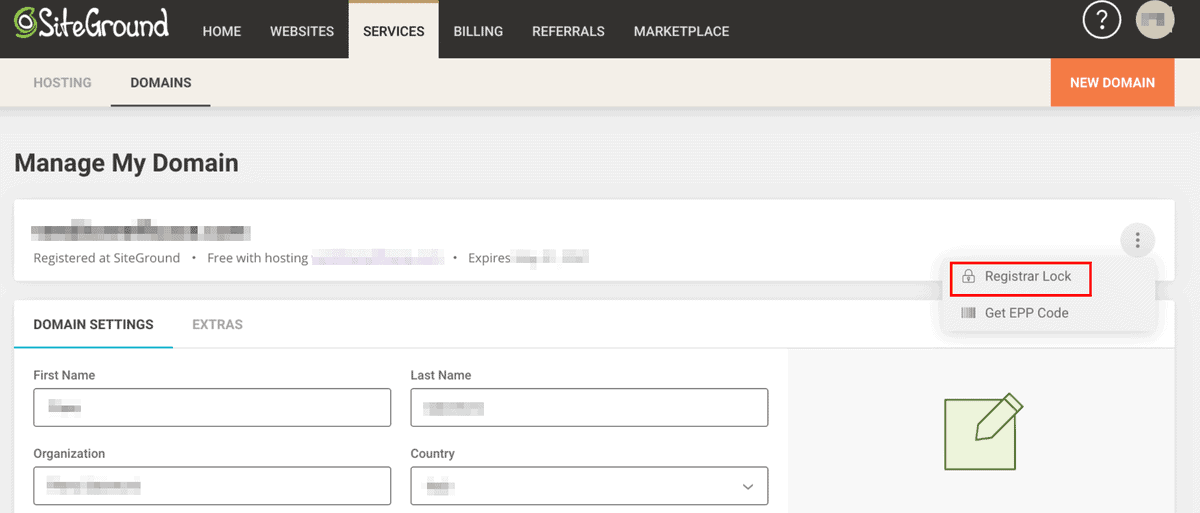The height and width of the screenshot is (513, 1200).
Task: Select Registrar Lock from the menu
Action: (x=1027, y=276)
